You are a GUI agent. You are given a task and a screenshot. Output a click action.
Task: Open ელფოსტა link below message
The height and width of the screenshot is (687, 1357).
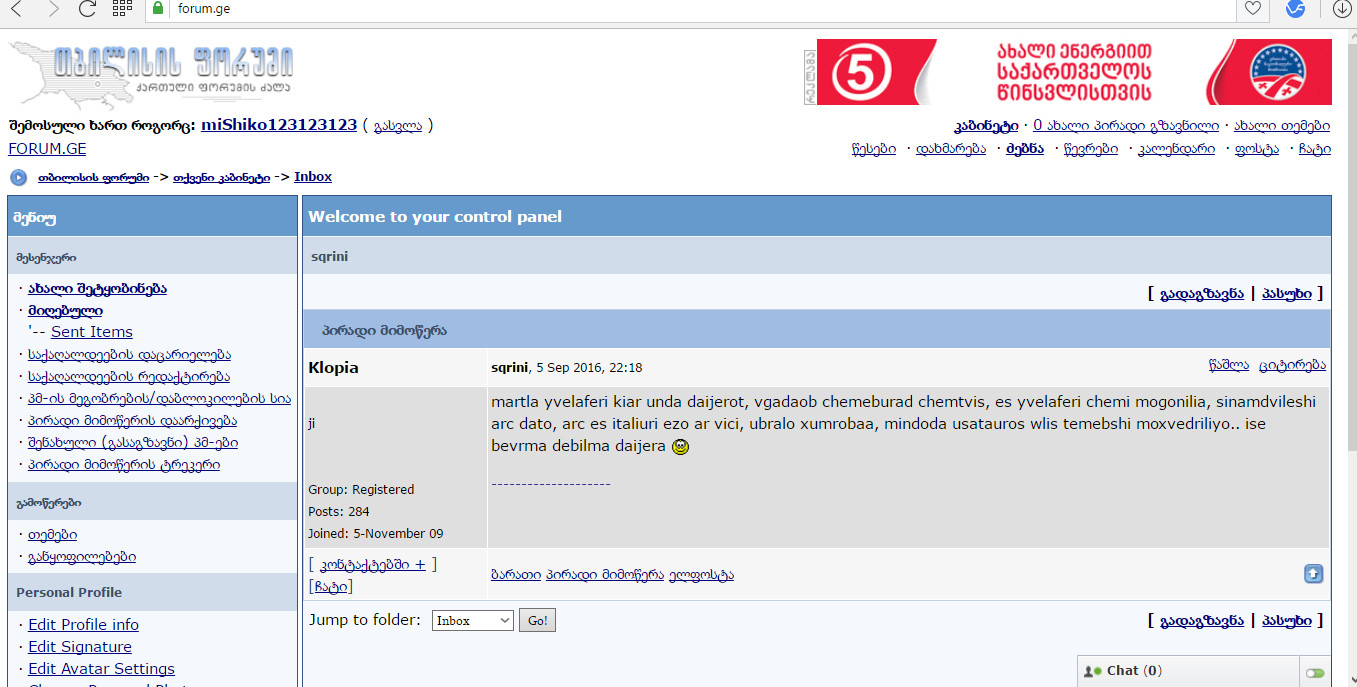(701, 574)
